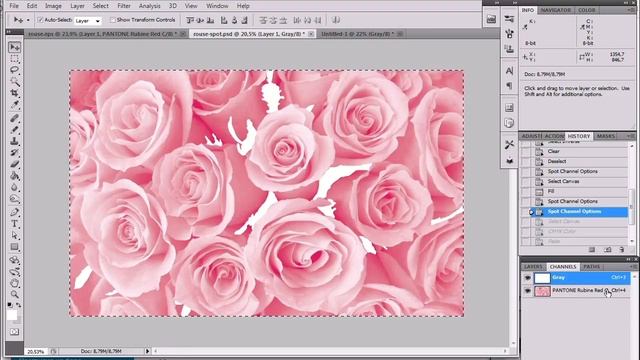Switch to the Masks tab
640x360 pixels.
(x=606, y=136)
